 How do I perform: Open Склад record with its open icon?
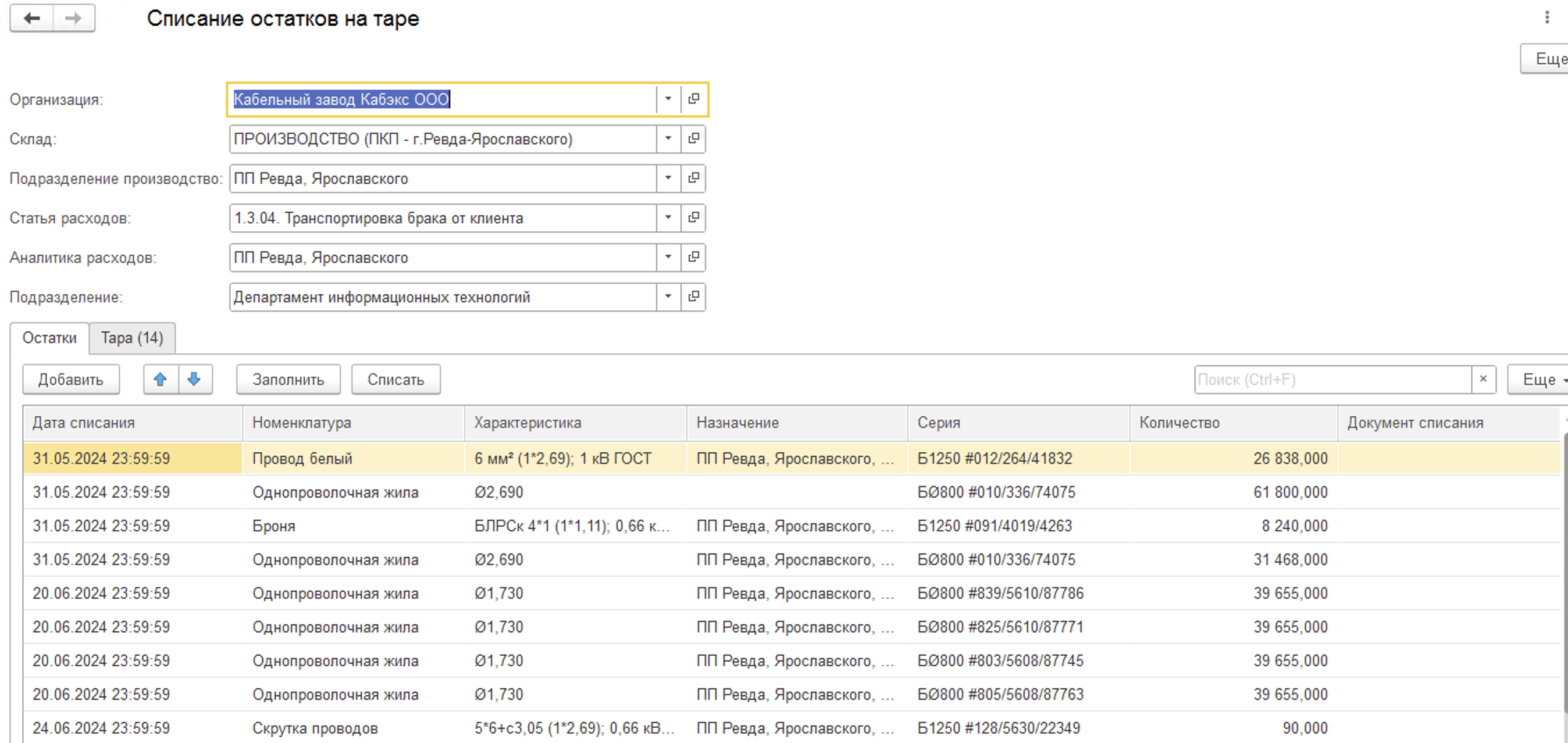[x=693, y=139]
